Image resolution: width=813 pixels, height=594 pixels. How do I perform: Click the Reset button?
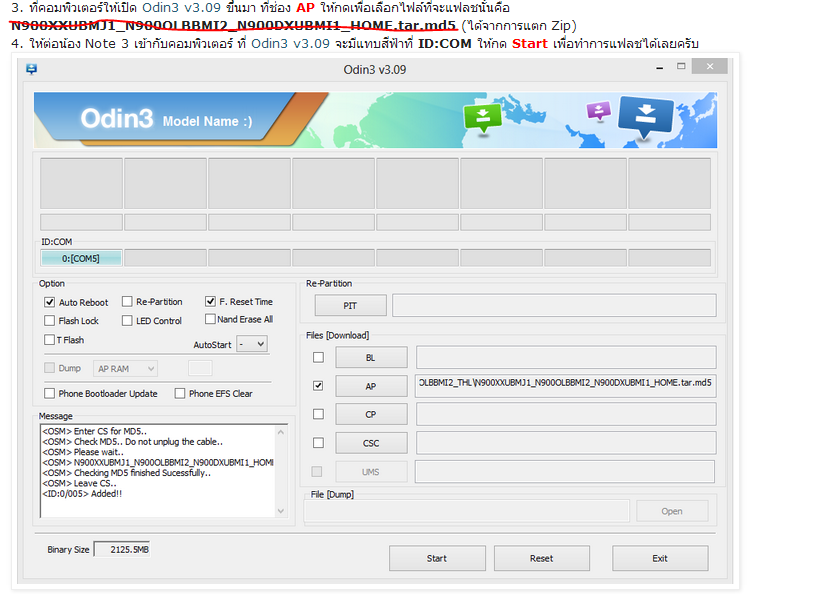(542, 558)
